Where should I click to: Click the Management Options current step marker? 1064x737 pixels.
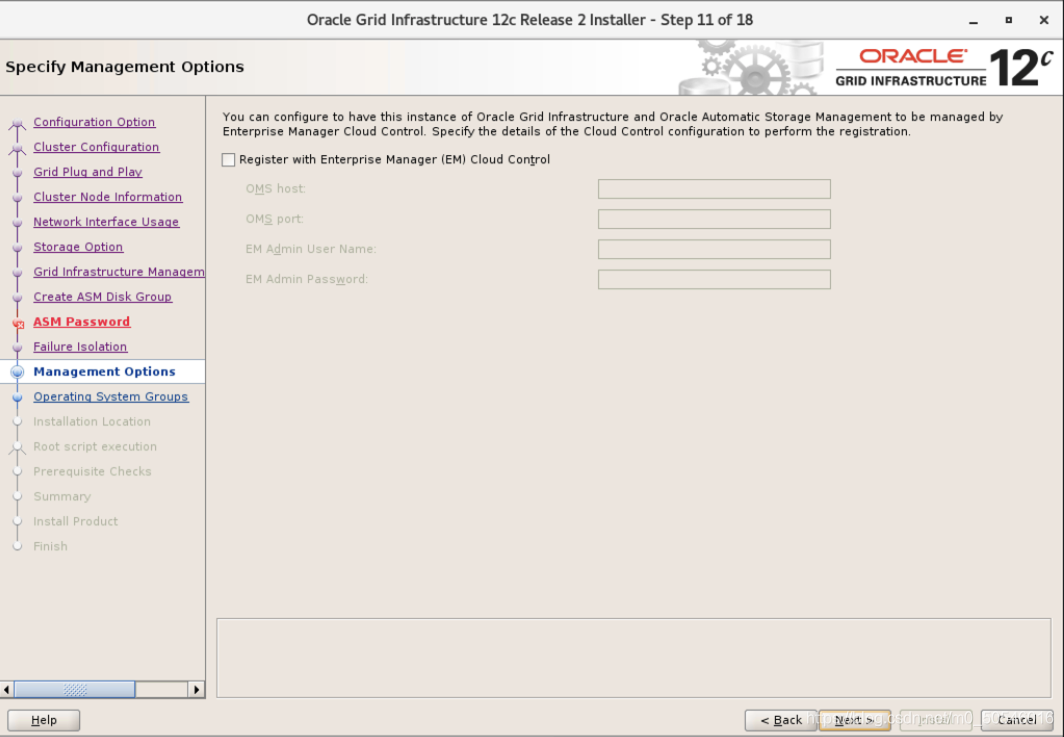coord(18,372)
